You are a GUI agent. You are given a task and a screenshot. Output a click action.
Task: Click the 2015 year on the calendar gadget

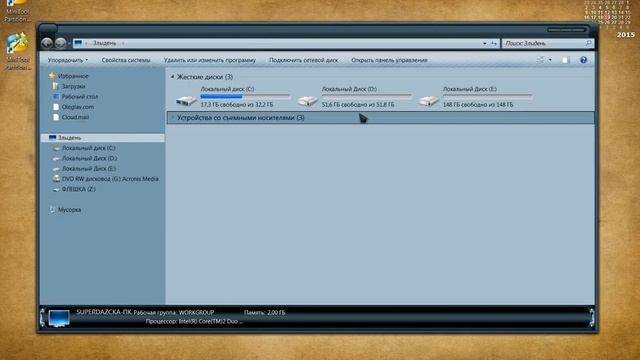pyautogui.click(x=625, y=35)
